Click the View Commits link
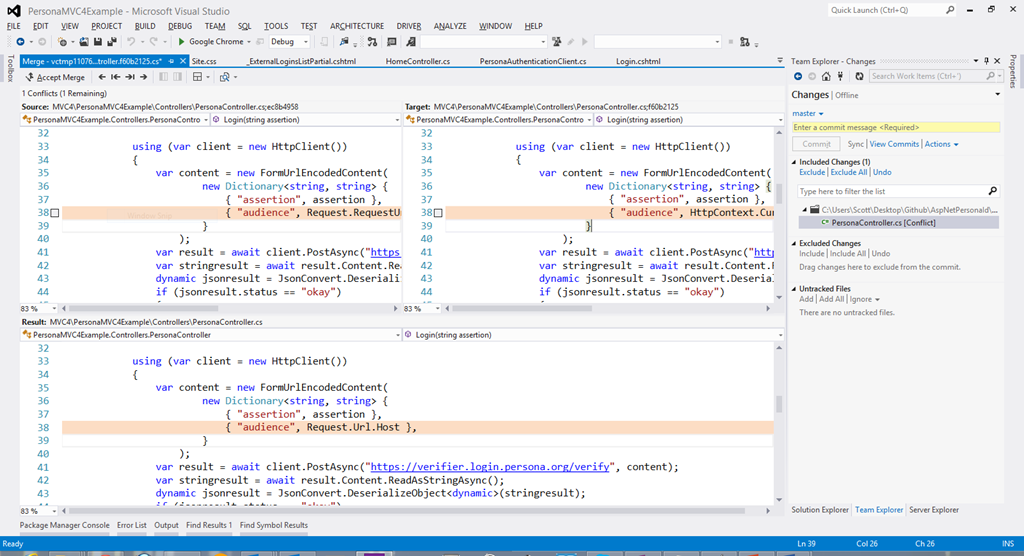This screenshot has height=556, width=1024. [x=894, y=144]
